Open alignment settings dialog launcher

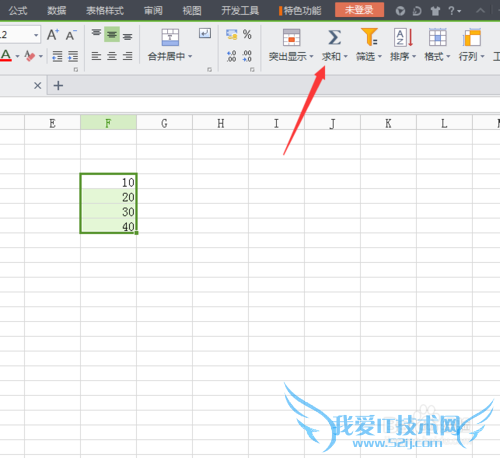[209, 69]
